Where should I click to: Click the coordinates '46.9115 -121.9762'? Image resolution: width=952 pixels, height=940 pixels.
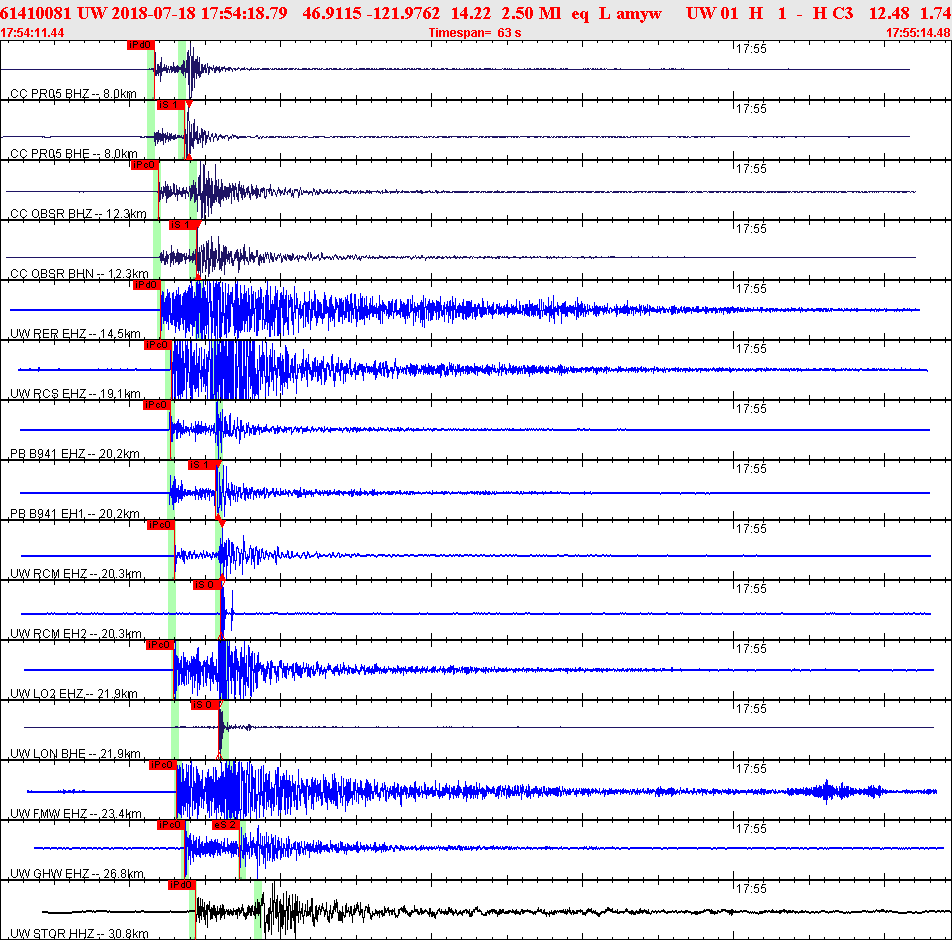[x=371, y=13]
